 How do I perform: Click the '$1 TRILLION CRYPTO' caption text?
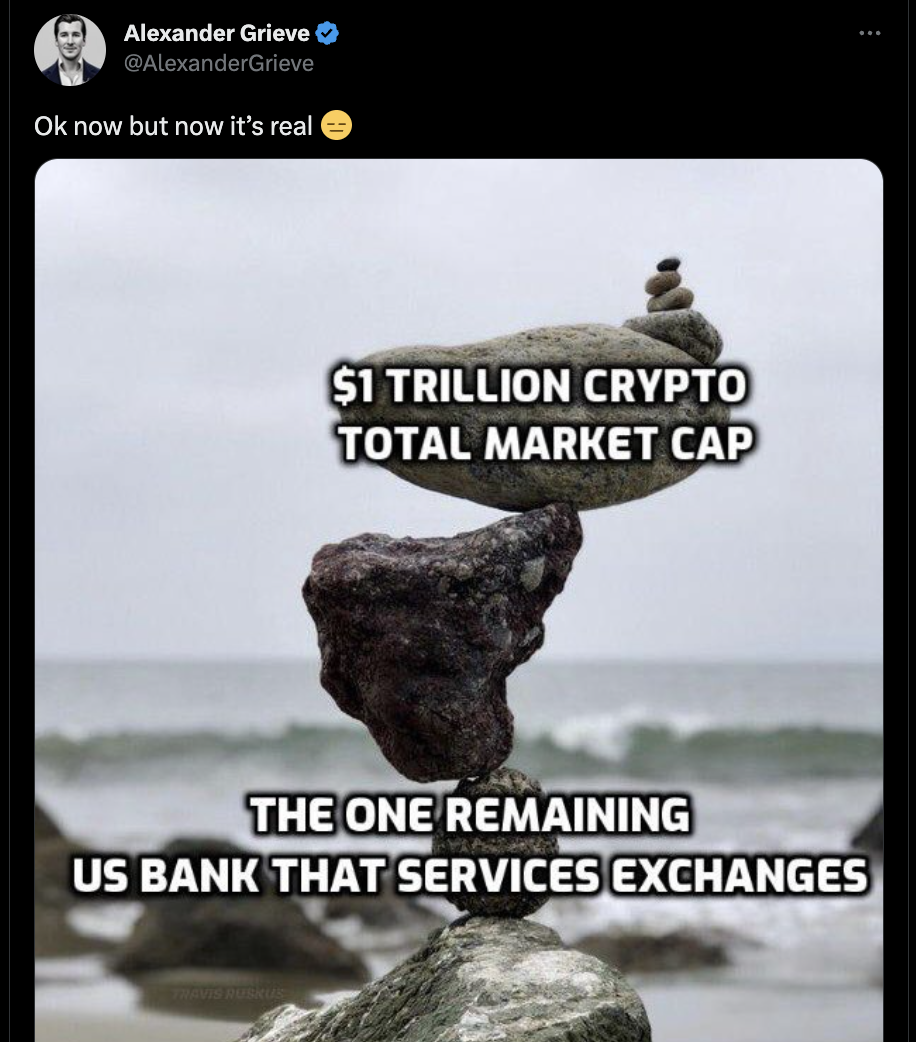pyautogui.click(x=539, y=385)
